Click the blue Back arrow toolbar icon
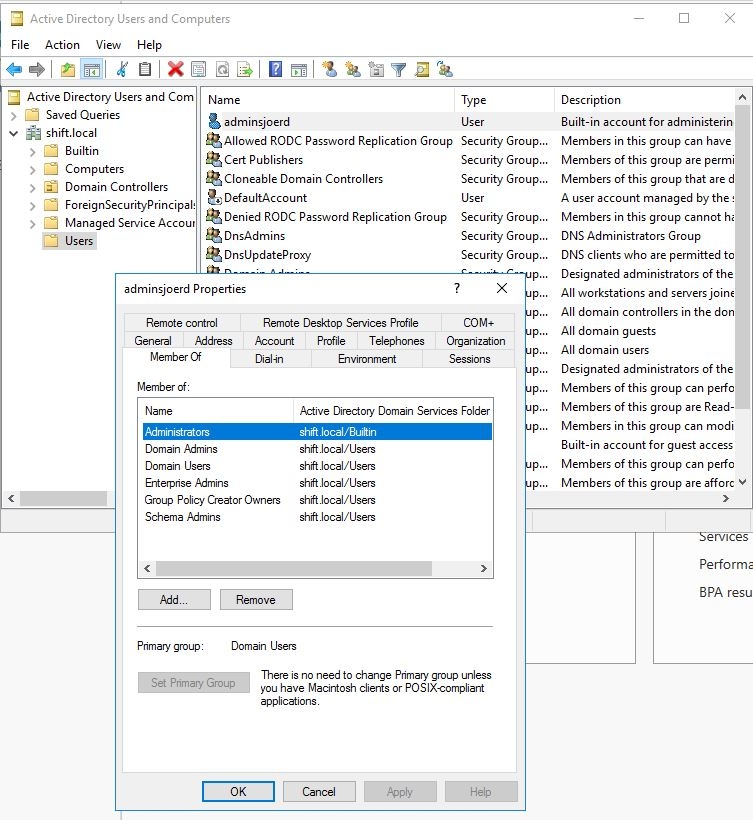 click(x=14, y=69)
